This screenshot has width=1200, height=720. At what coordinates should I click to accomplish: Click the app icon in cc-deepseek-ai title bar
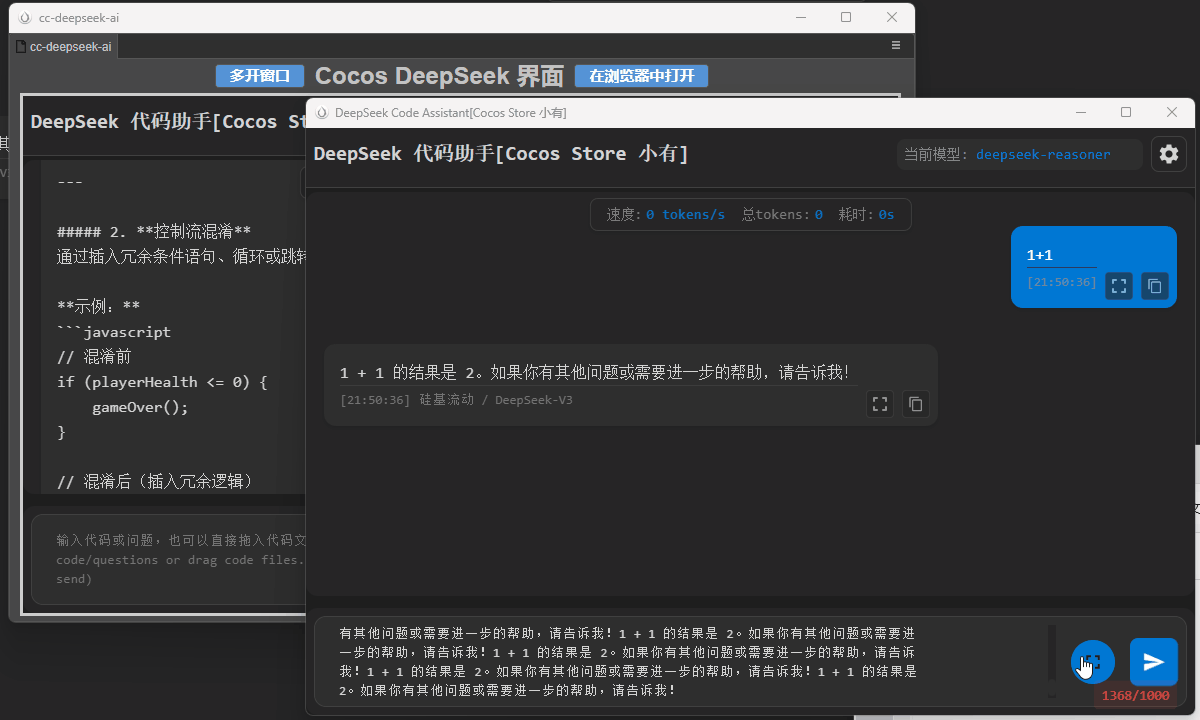click(x=25, y=17)
